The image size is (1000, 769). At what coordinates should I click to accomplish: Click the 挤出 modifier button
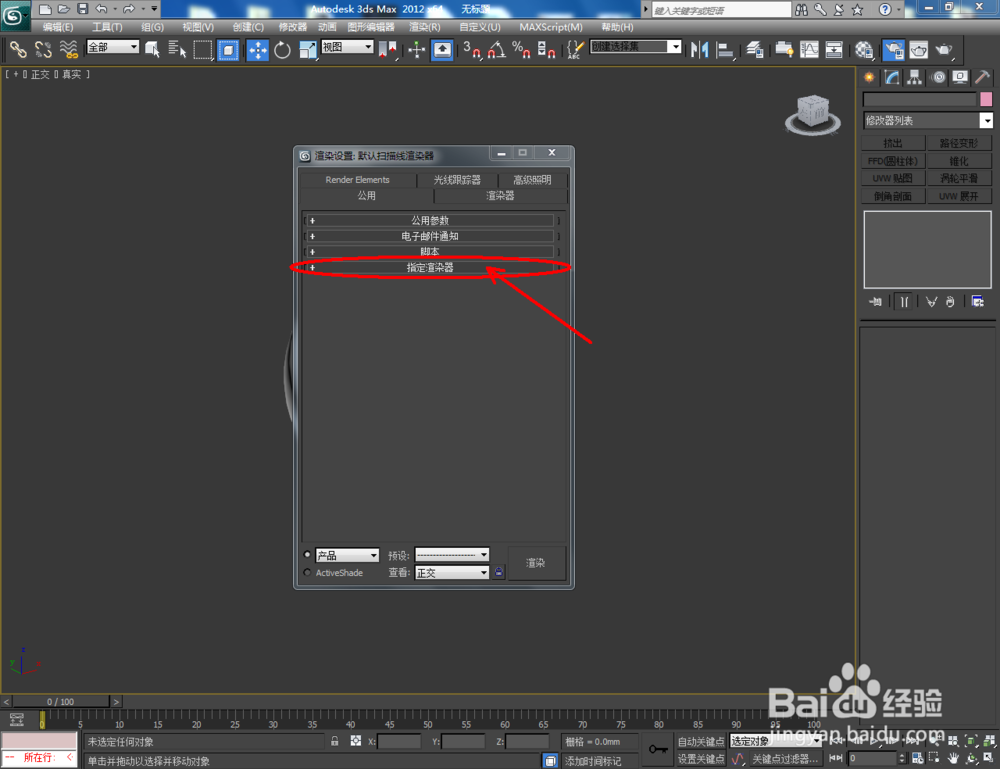pyautogui.click(x=893, y=143)
